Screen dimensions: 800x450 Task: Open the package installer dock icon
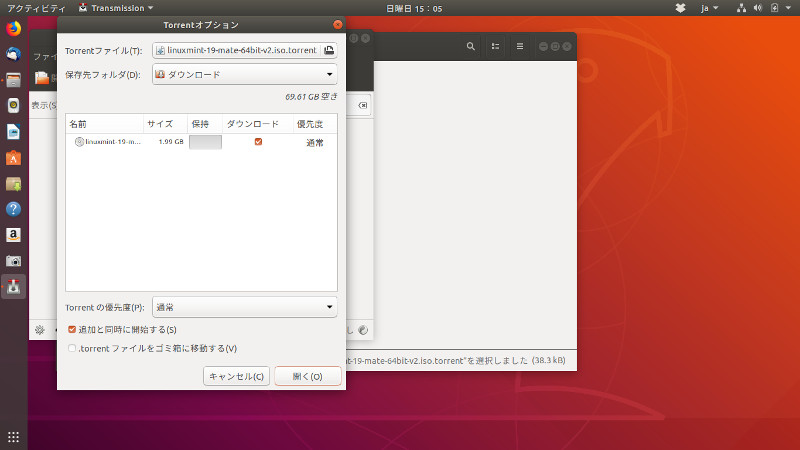[x=14, y=184]
